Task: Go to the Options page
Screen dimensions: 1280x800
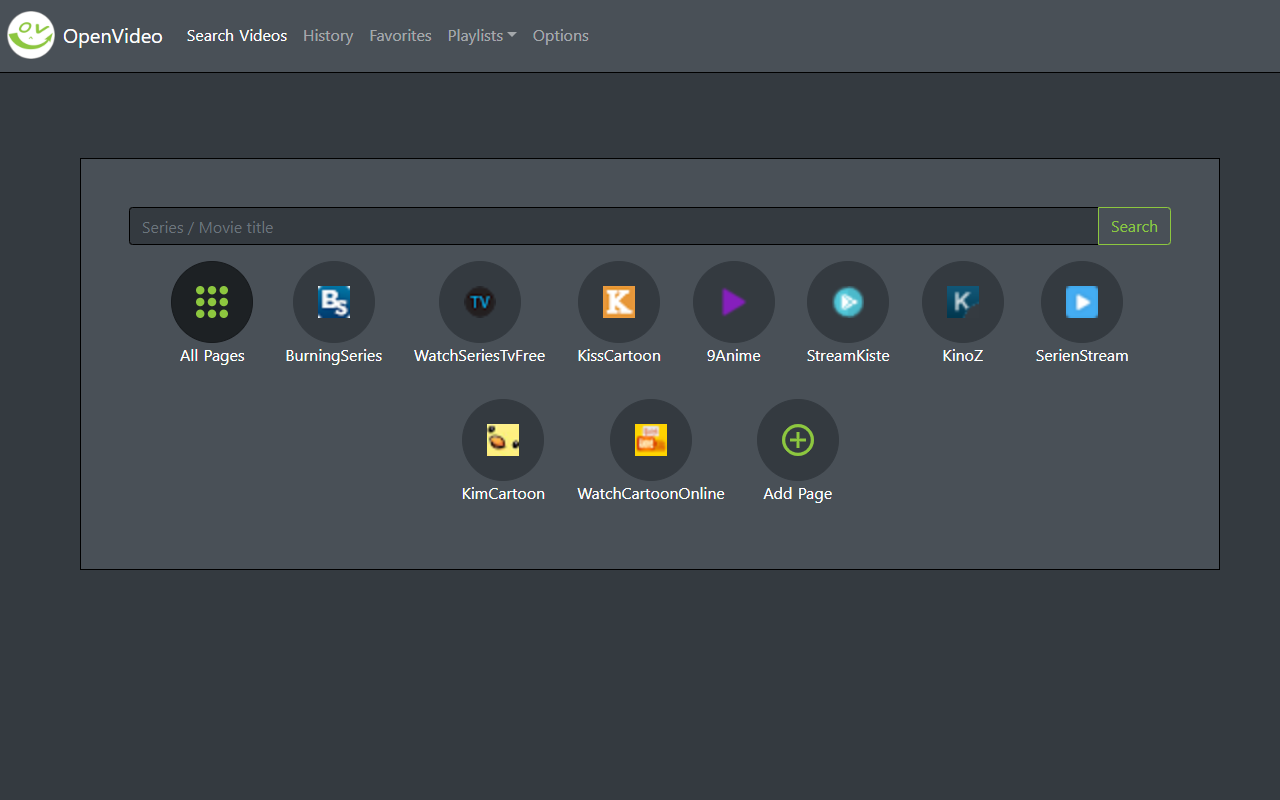Action: (560, 36)
